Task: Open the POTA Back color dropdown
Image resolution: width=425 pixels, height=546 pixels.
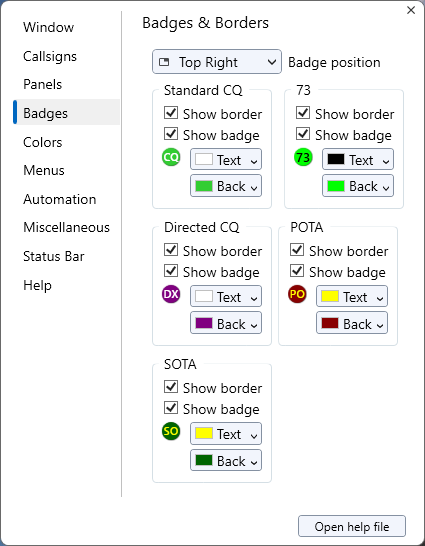Action: [352, 323]
